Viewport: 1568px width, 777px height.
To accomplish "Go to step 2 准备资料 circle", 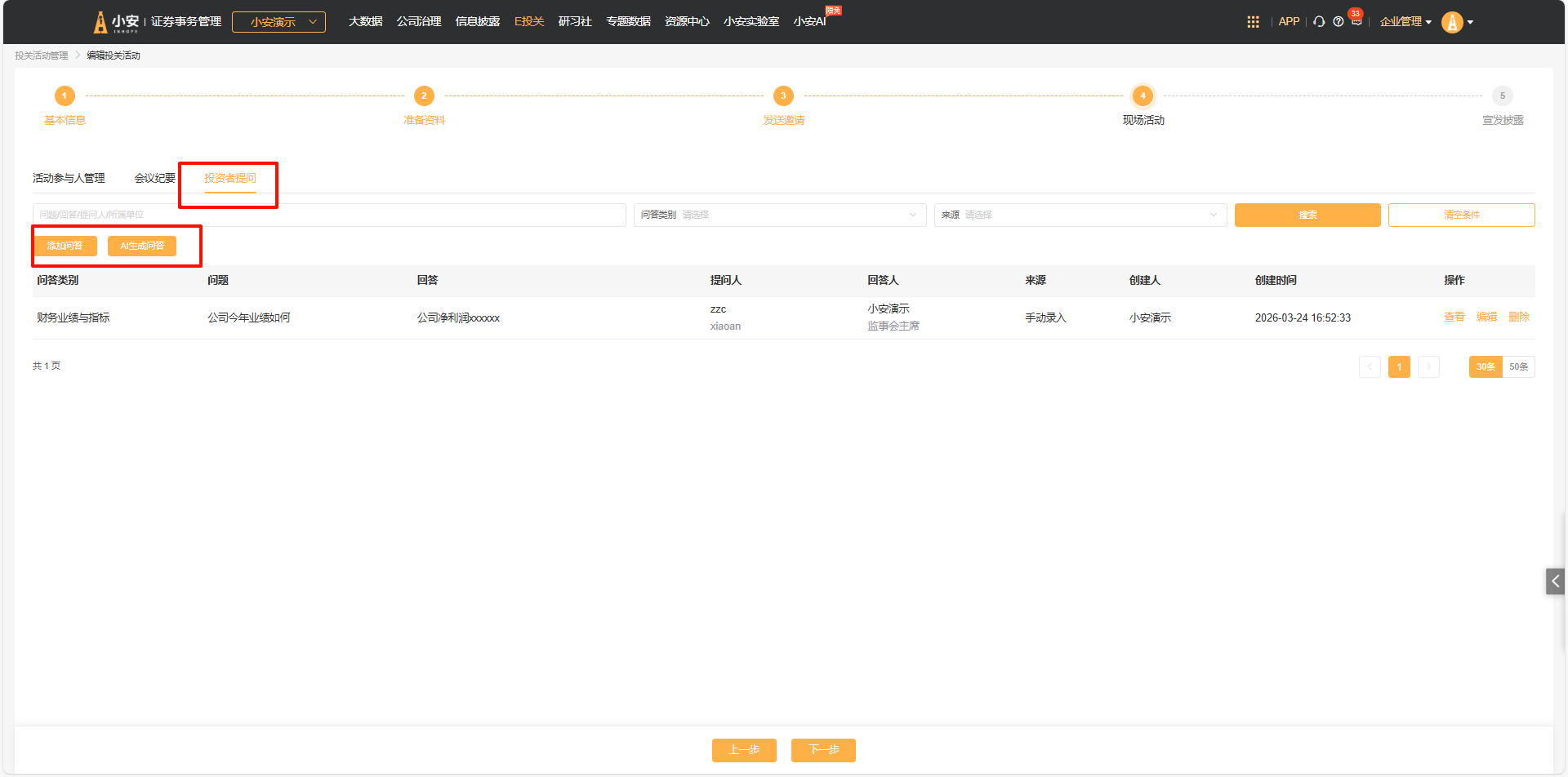I will (x=424, y=95).
